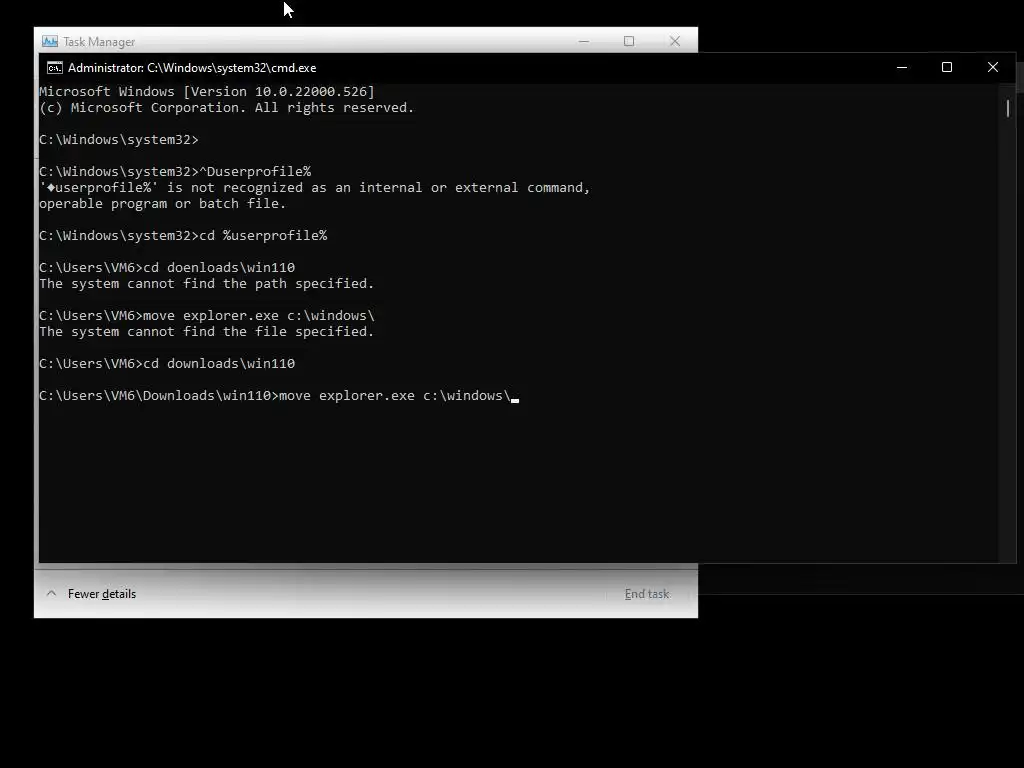Image resolution: width=1024 pixels, height=768 pixels.
Task: Click 'The system cannot find the path specified.'
Action: coord(206,283)
